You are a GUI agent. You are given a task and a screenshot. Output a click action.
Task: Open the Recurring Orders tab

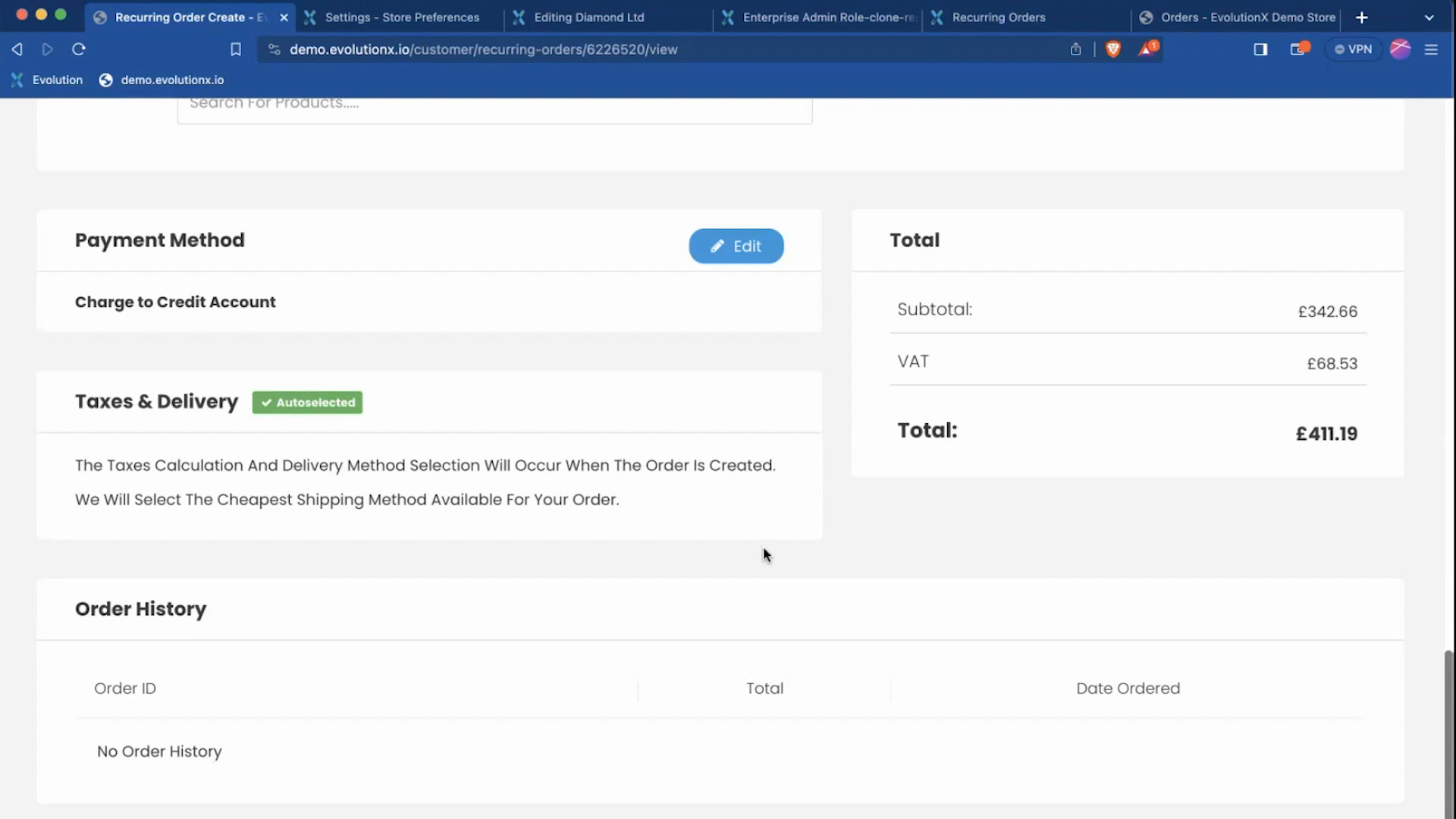click(998, 17)
